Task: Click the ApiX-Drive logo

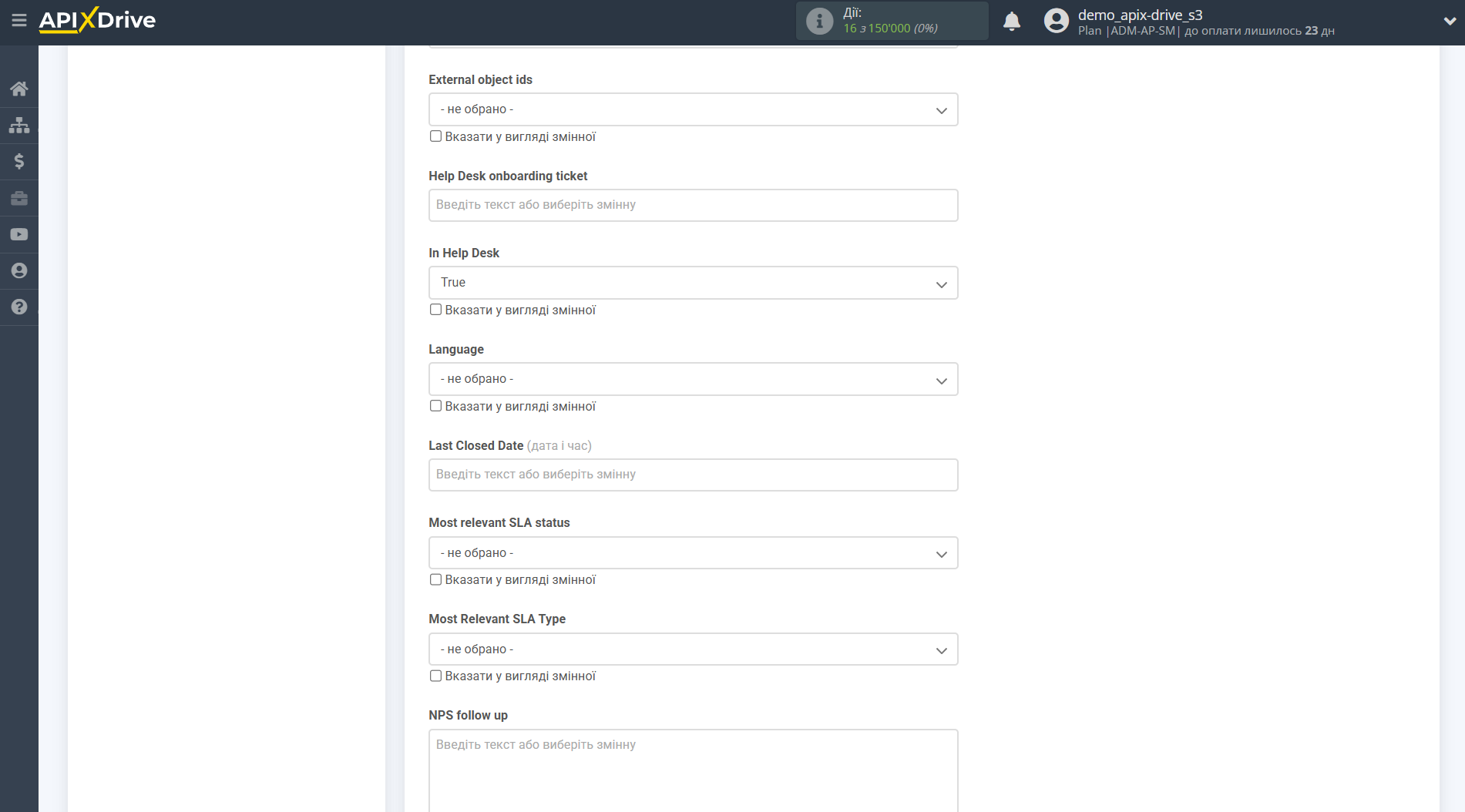Action: [x=97, y=20]
